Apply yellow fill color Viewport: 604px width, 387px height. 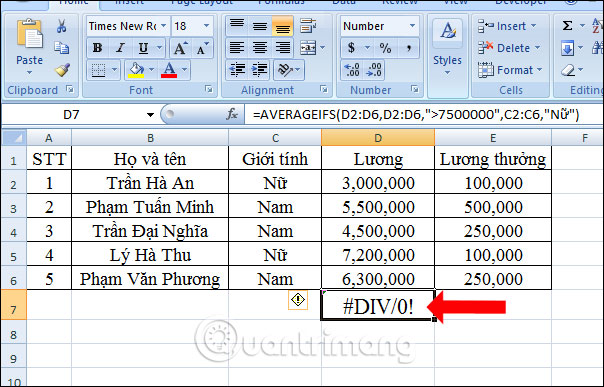point(136,70)
